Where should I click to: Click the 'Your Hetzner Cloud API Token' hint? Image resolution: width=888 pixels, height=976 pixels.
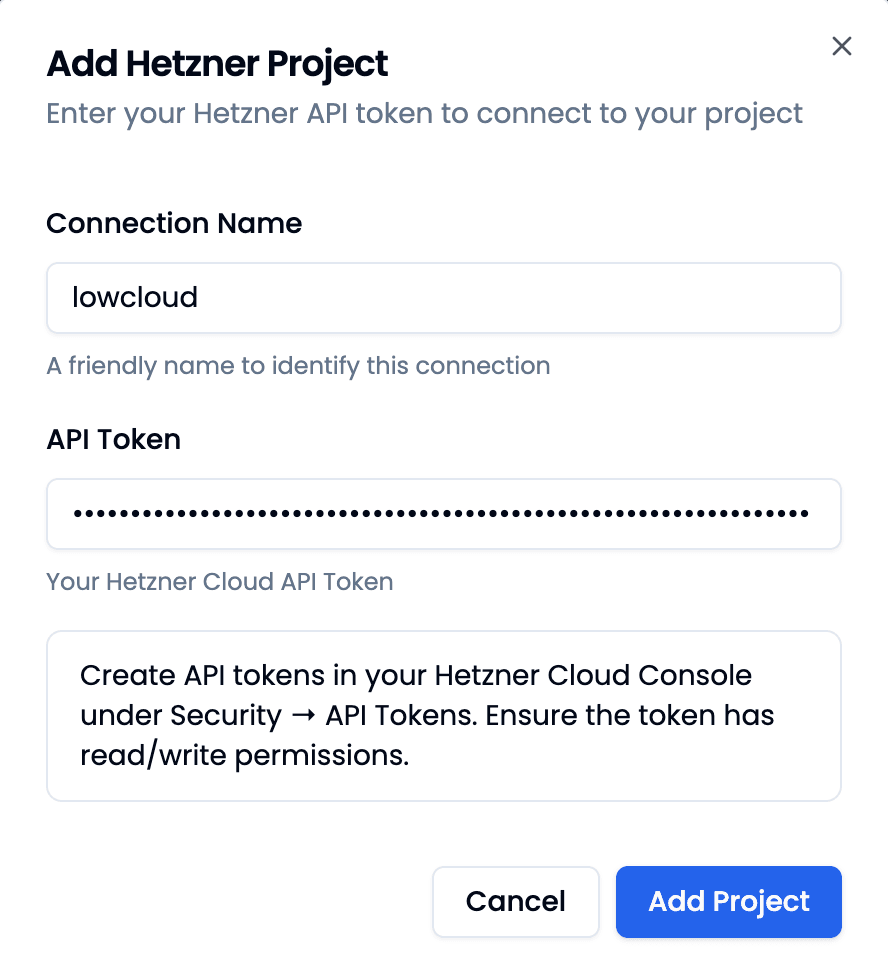pos(219,581)
